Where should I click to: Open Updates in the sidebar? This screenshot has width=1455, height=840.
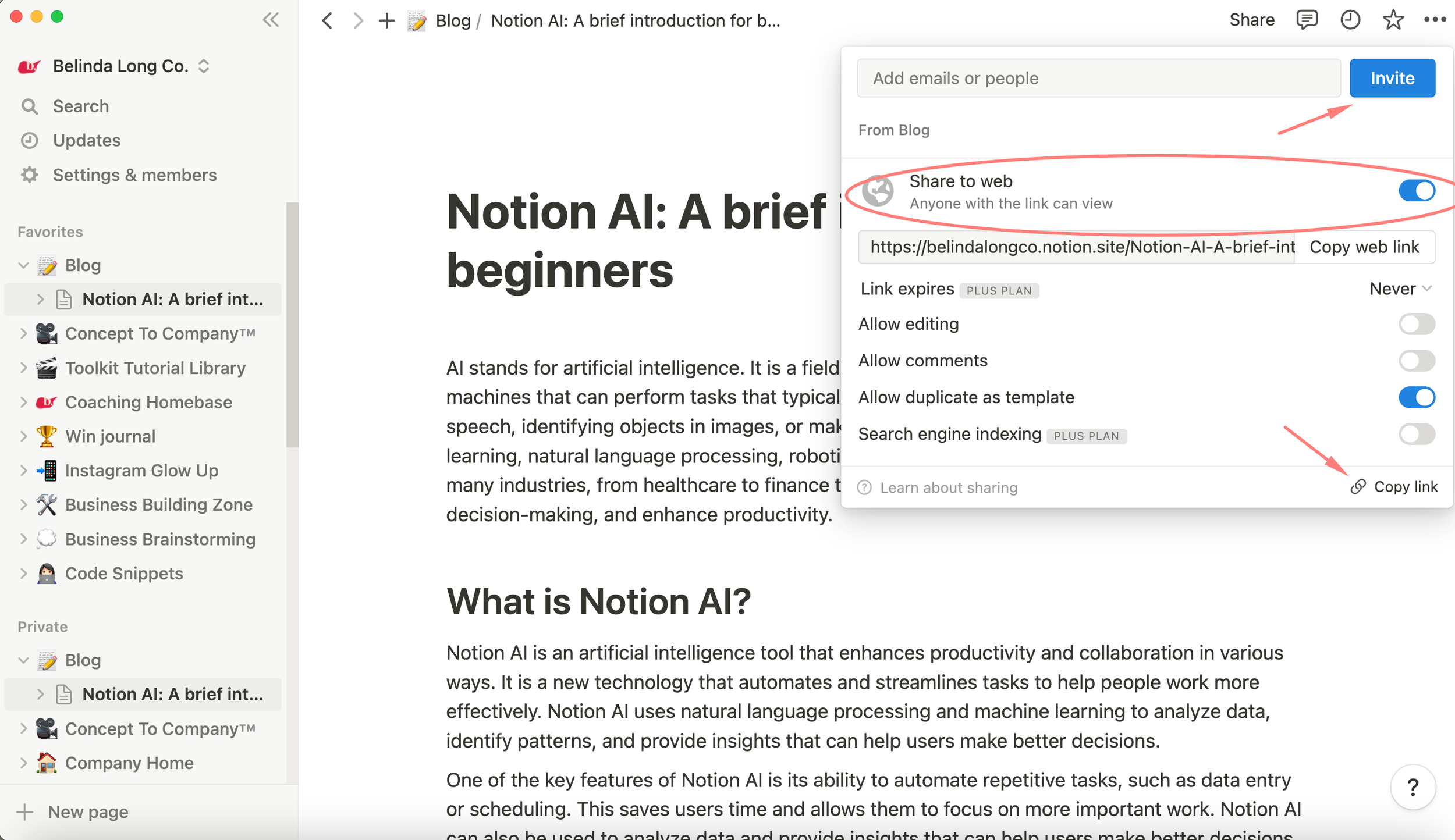click(87, 141)
